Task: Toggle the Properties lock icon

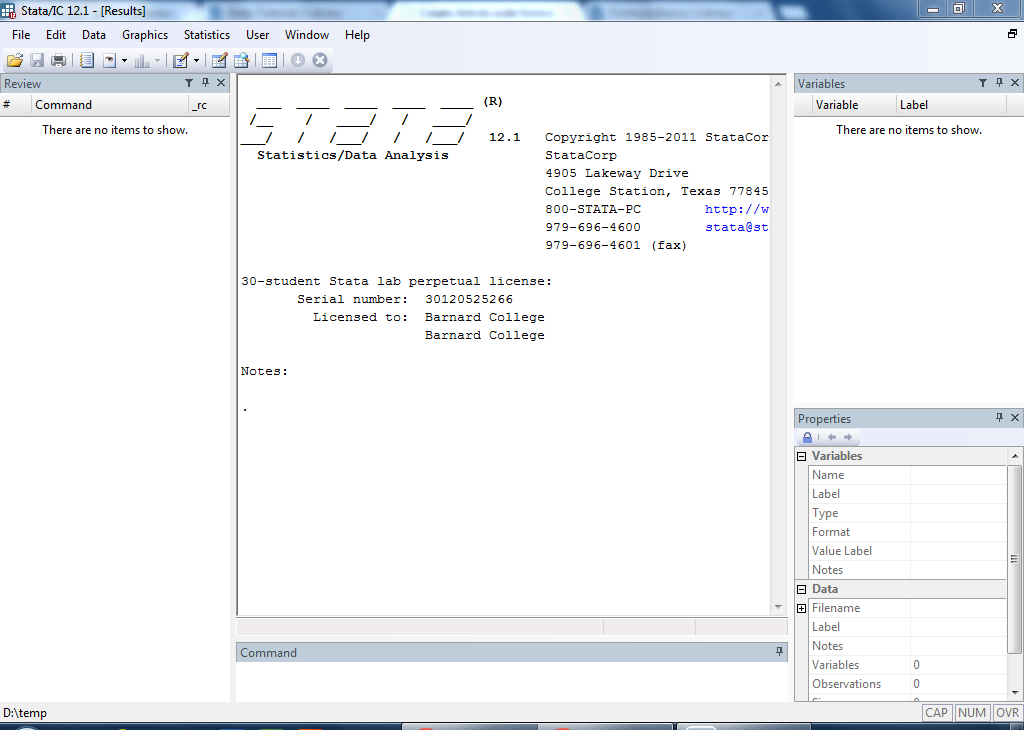Action: (x=808, y=437)
